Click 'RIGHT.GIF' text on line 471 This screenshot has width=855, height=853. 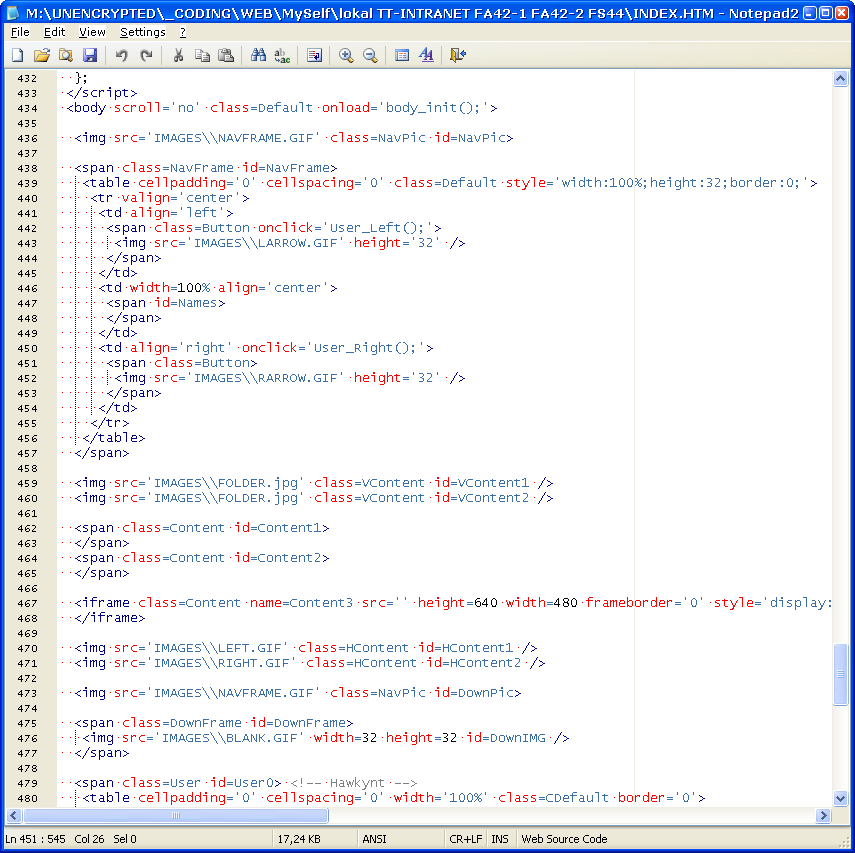coord(254,663)
